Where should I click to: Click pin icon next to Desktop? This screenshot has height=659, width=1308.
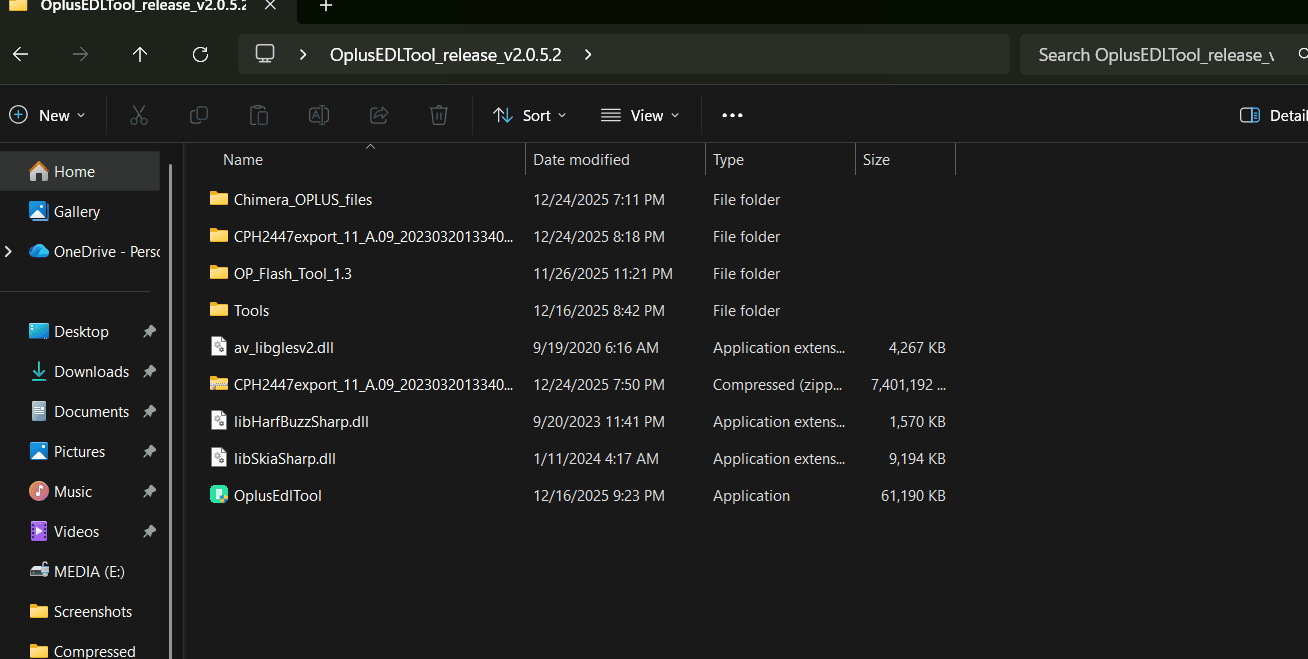(149, 331)
